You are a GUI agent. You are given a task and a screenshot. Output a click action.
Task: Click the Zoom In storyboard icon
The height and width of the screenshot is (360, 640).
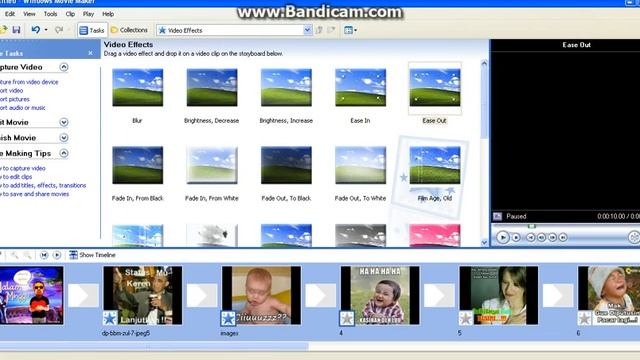click(15, 255)
